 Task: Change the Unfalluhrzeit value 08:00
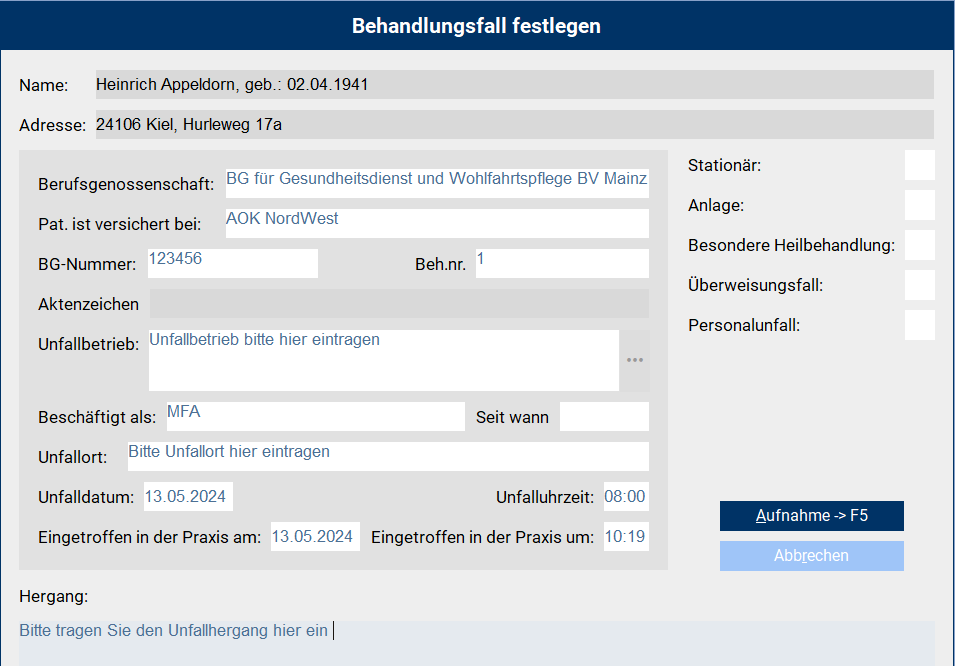626,495
